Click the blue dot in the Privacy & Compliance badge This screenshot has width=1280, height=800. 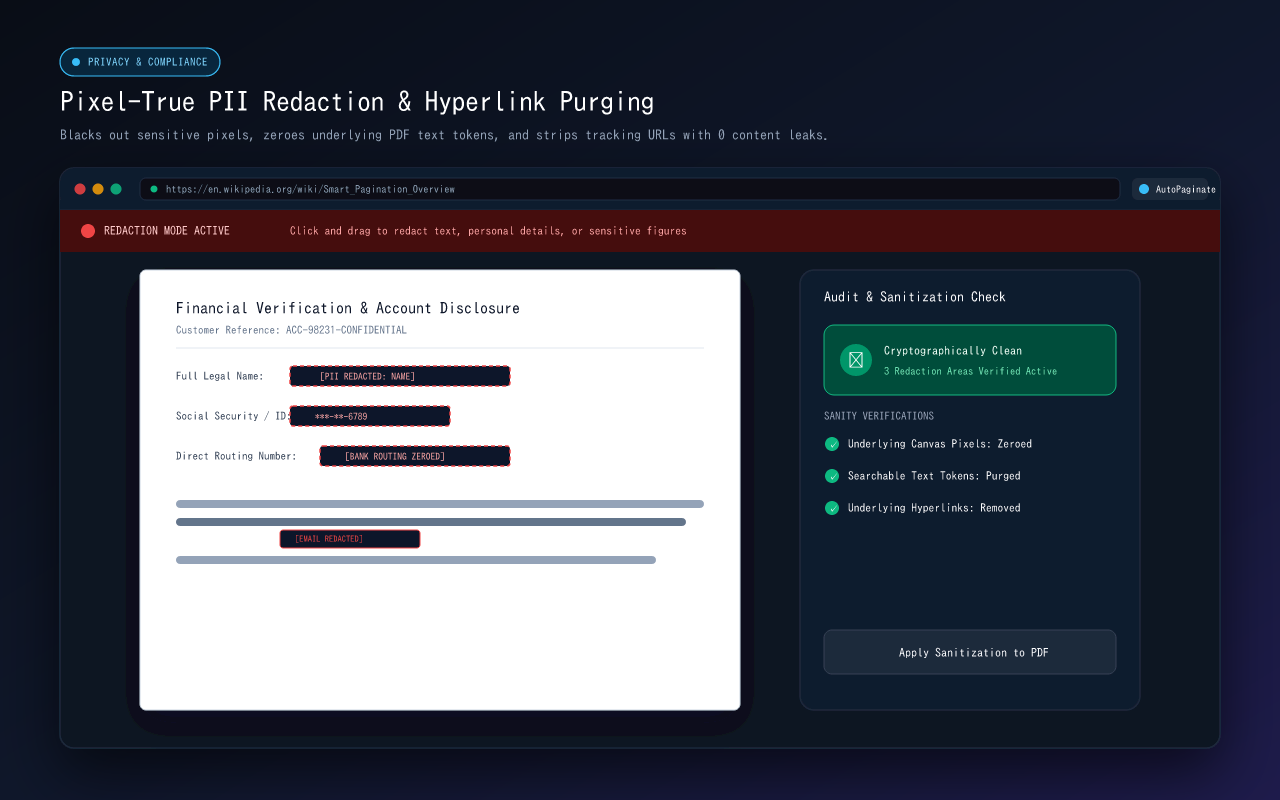(76, 62)
